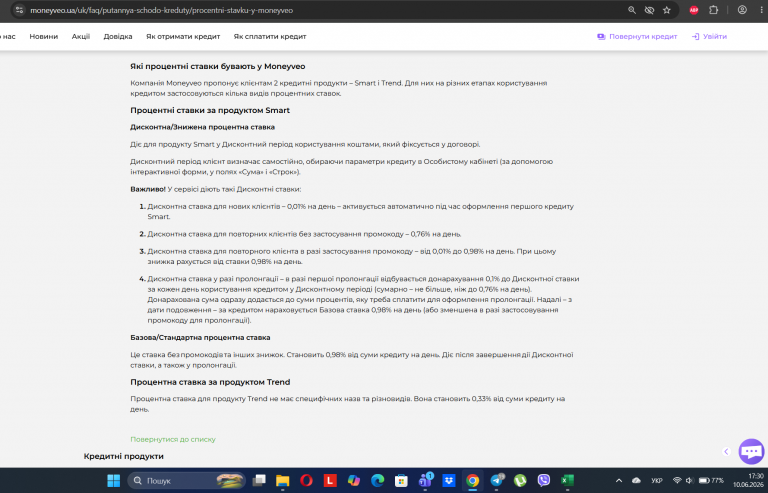Click the taskbar Пошук search box
768x493 pixels.
(186, 481)
